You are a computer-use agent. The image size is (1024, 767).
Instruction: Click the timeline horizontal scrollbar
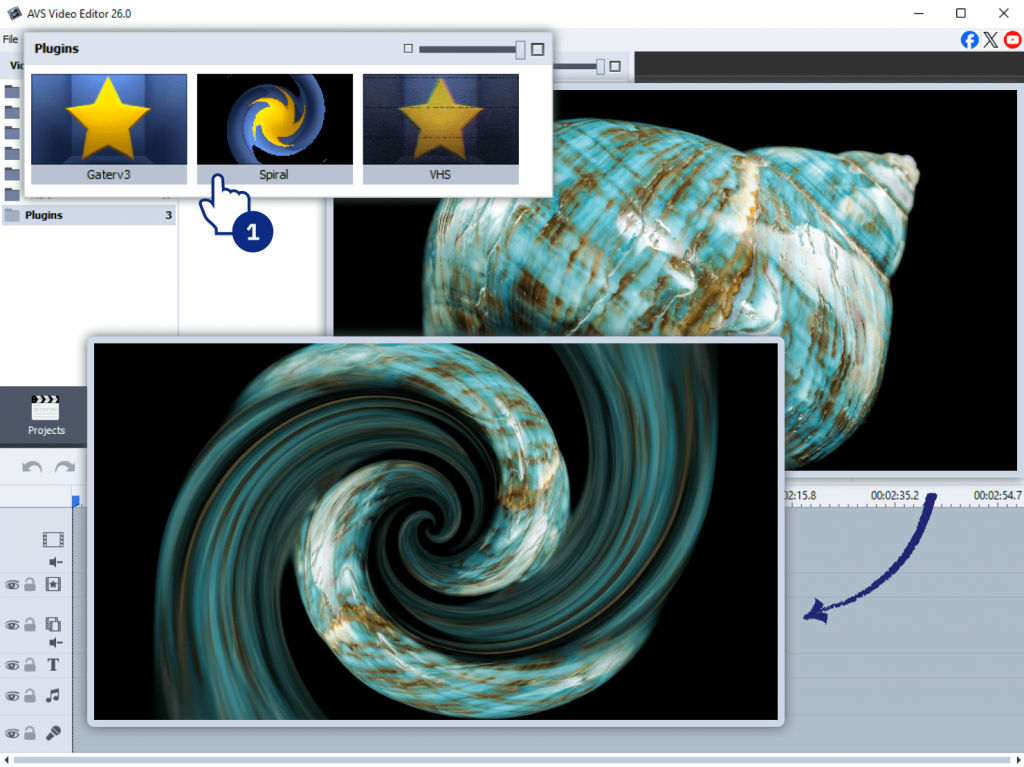click(x=512, y=760)
